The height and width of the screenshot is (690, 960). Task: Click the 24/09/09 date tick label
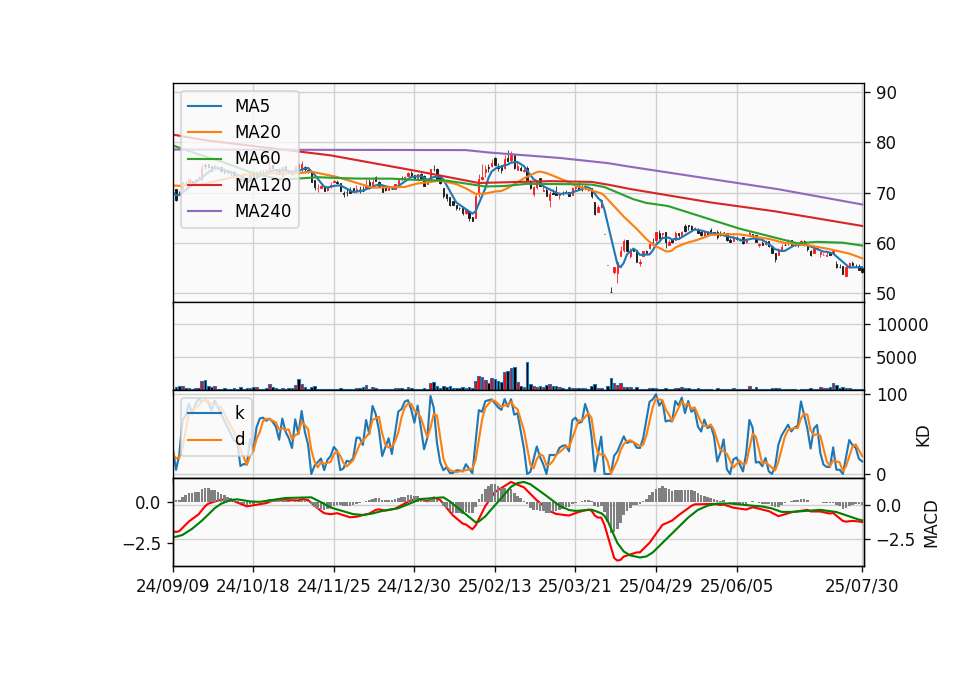173,586
